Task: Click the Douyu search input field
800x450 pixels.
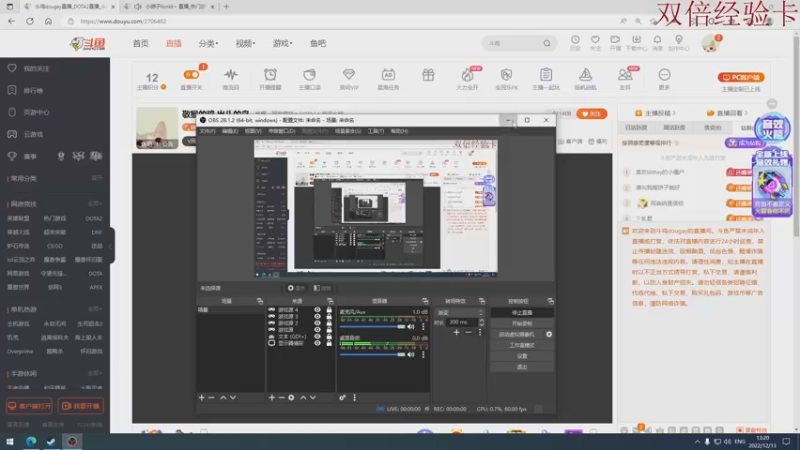Action: point(513,43)
